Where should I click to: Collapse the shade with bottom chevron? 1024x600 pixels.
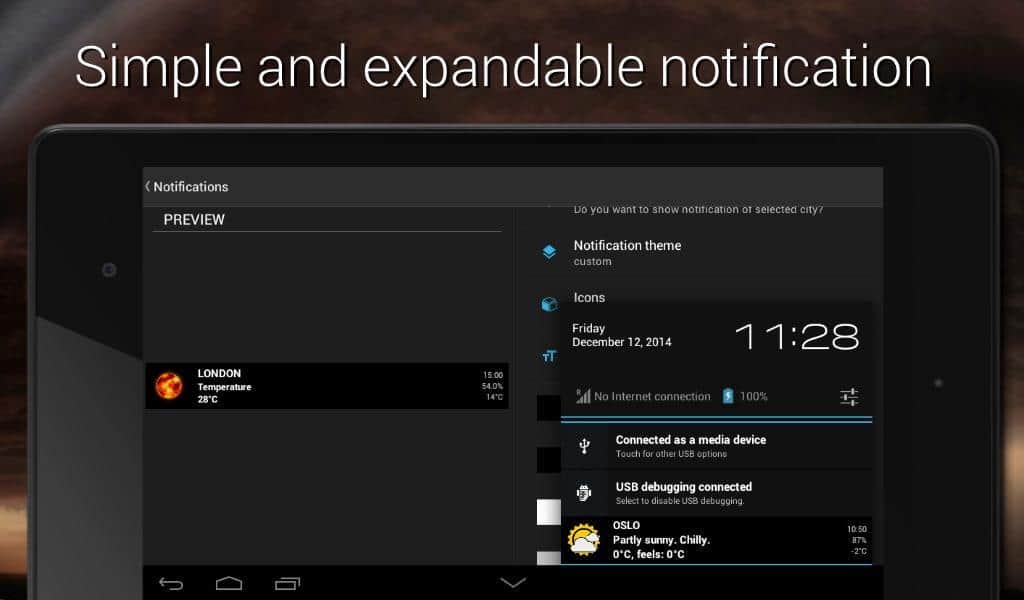coord(513,582)
